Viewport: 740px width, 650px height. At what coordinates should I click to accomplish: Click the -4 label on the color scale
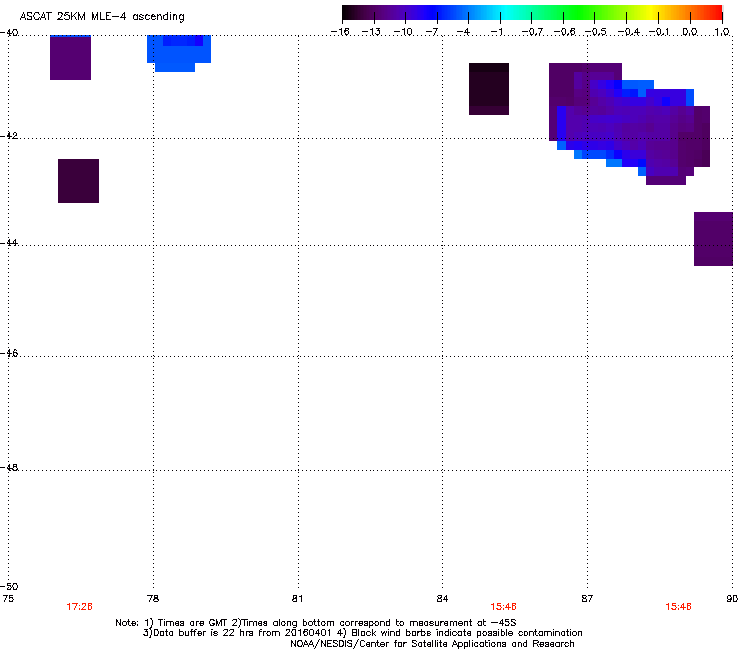[463, 32]
